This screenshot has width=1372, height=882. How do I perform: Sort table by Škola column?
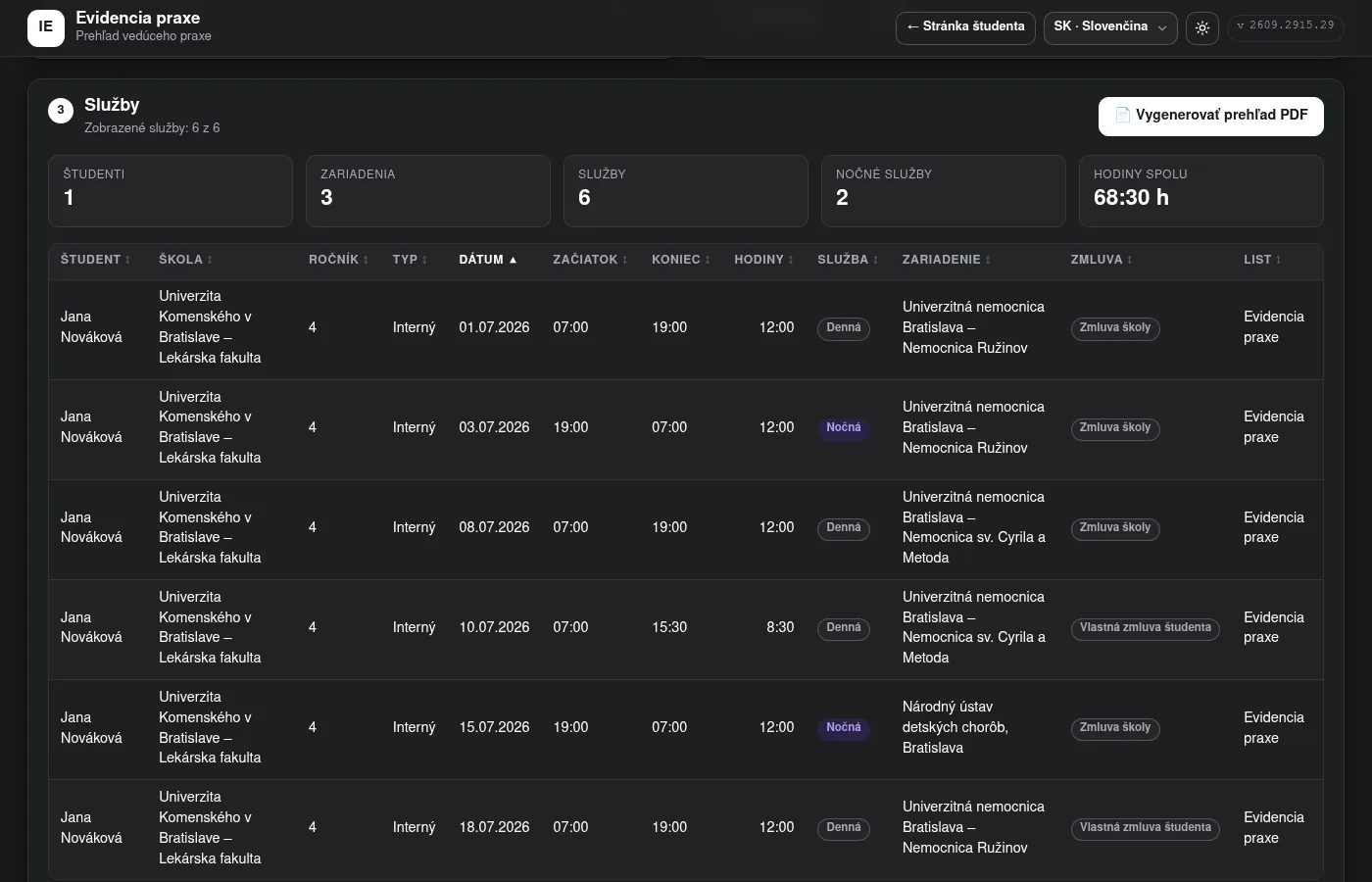pyautogui.click(x=186, y=260)
